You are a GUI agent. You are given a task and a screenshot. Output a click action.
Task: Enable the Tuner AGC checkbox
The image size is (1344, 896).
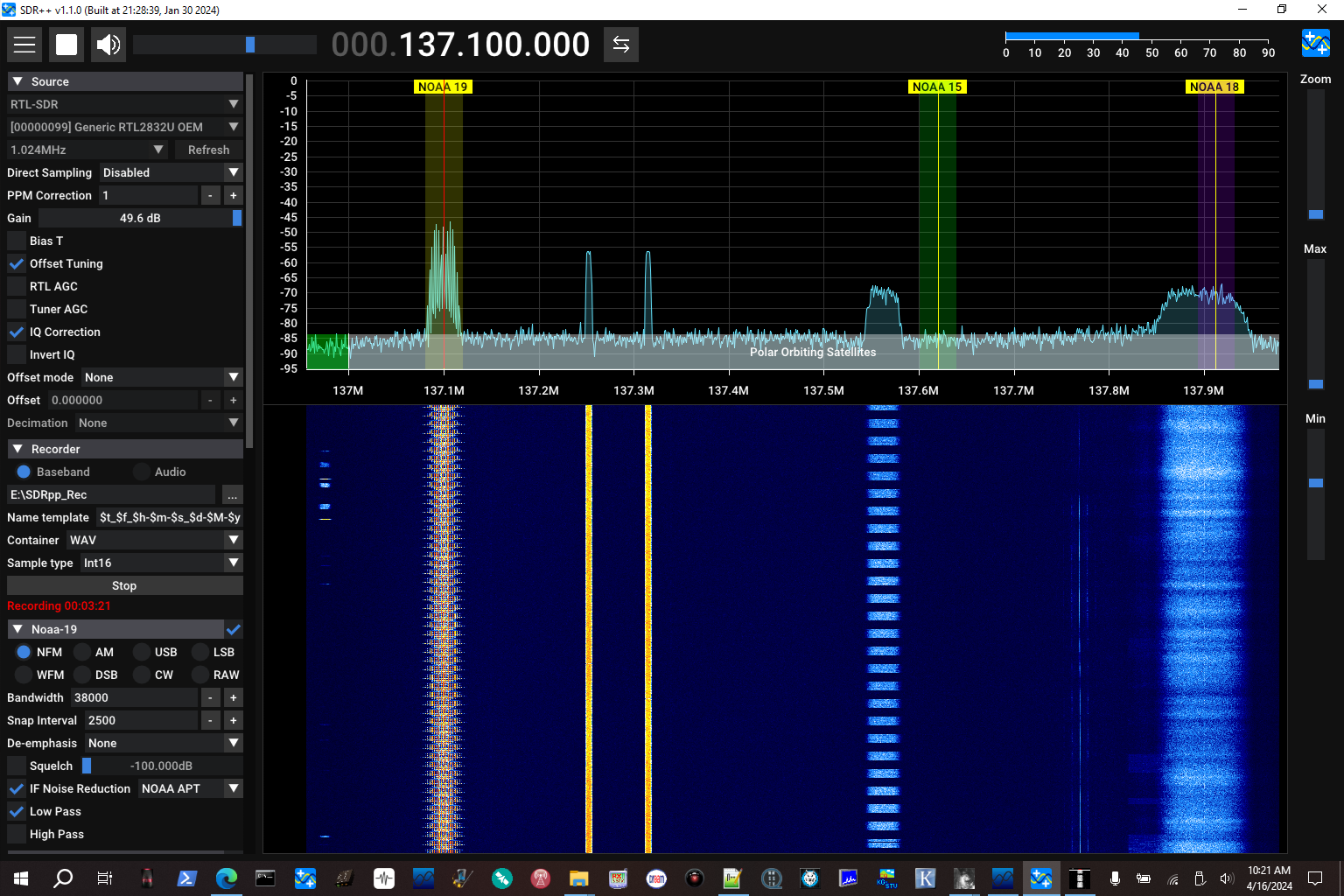point(17,309)
